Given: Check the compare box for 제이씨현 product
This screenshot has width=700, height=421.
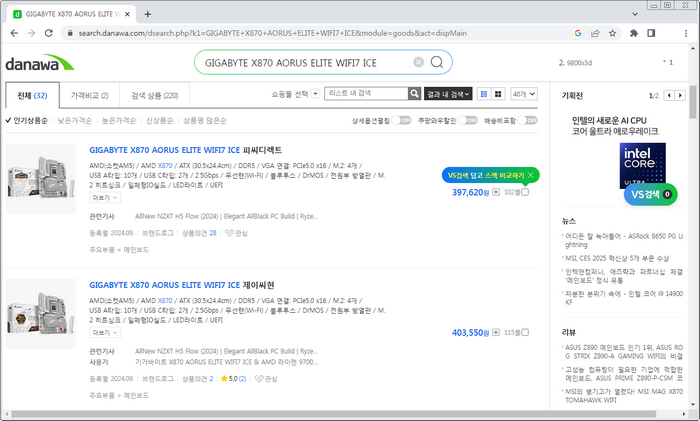Looking at the screenshot, I should point(525,332).
